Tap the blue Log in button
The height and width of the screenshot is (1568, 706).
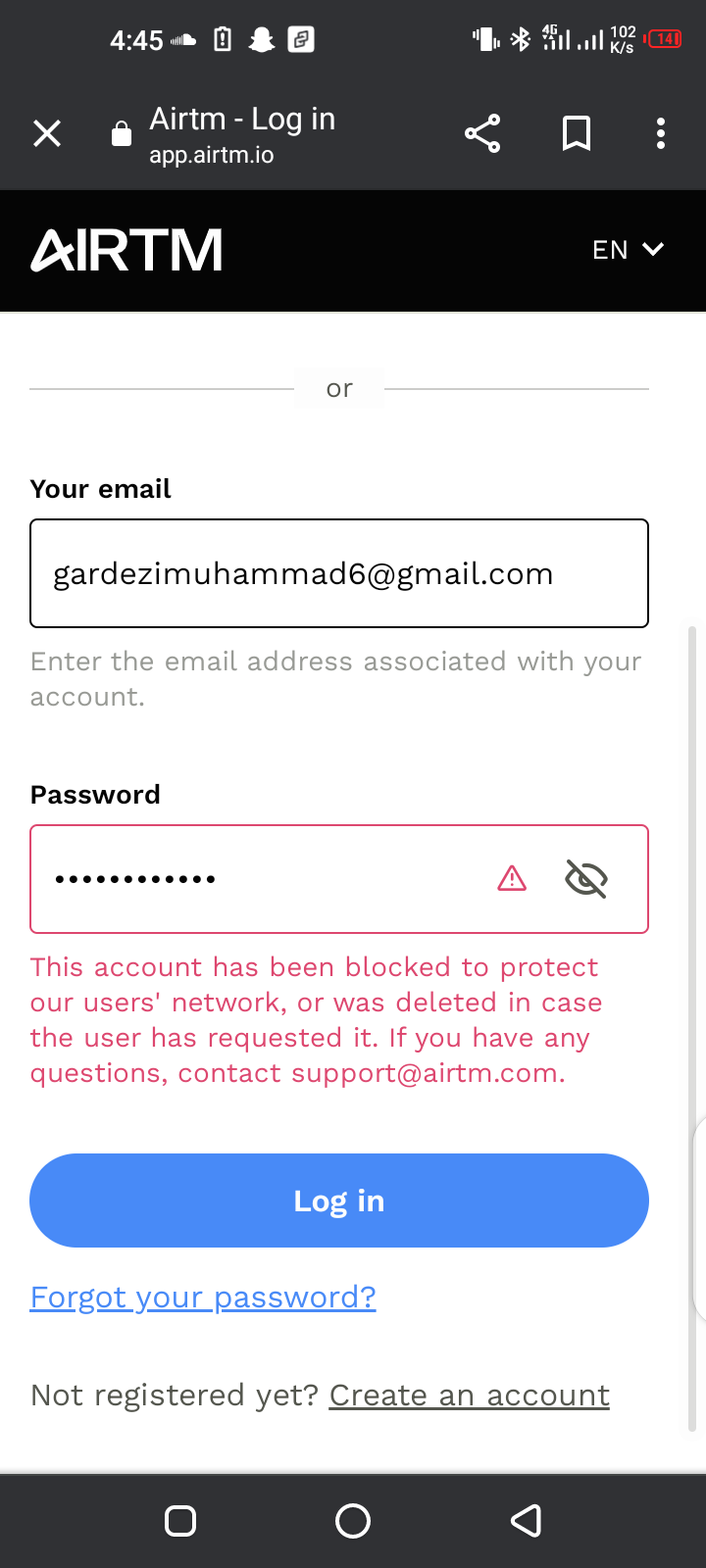[x=339, y=1200]
